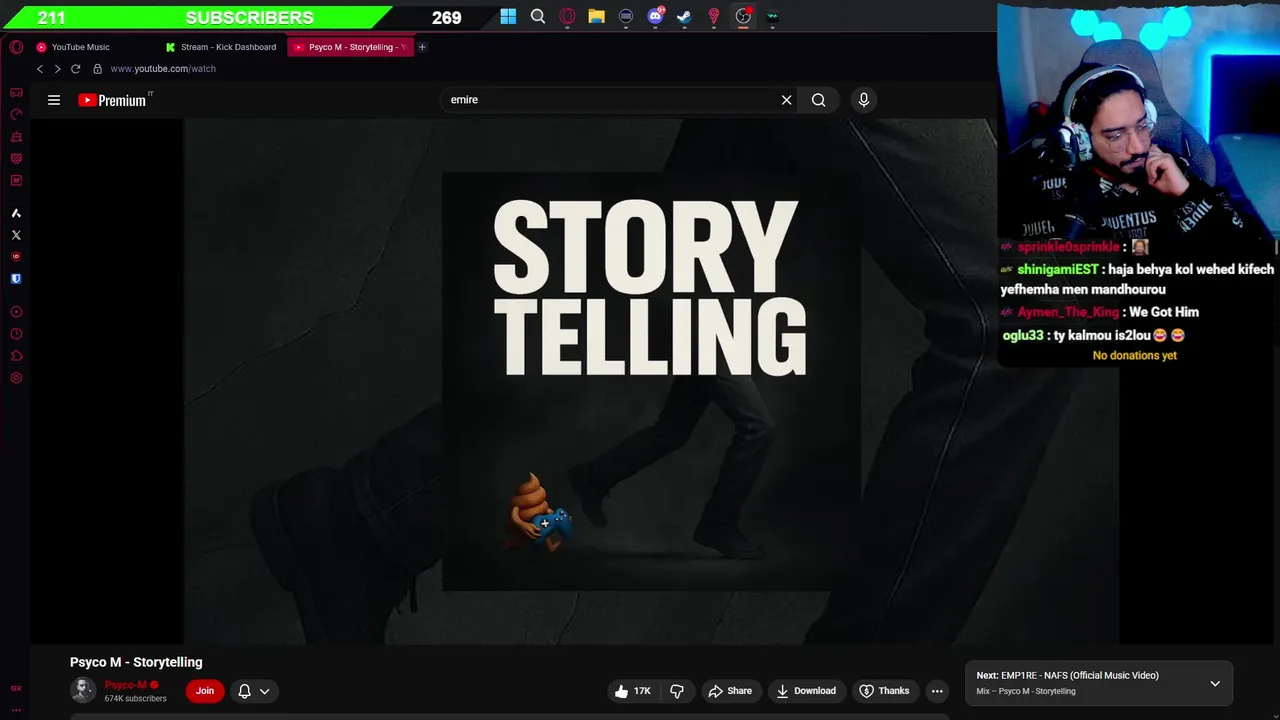Click the Join channel button
This screenshot has height=720, width=1280.
tap(205, 691)
